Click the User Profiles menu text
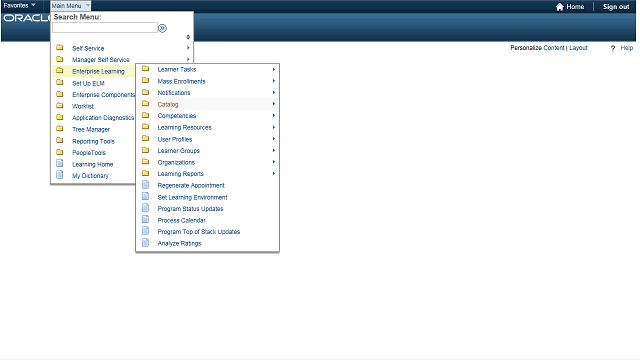This screenshot has height=360, width=640. (175, 139)
